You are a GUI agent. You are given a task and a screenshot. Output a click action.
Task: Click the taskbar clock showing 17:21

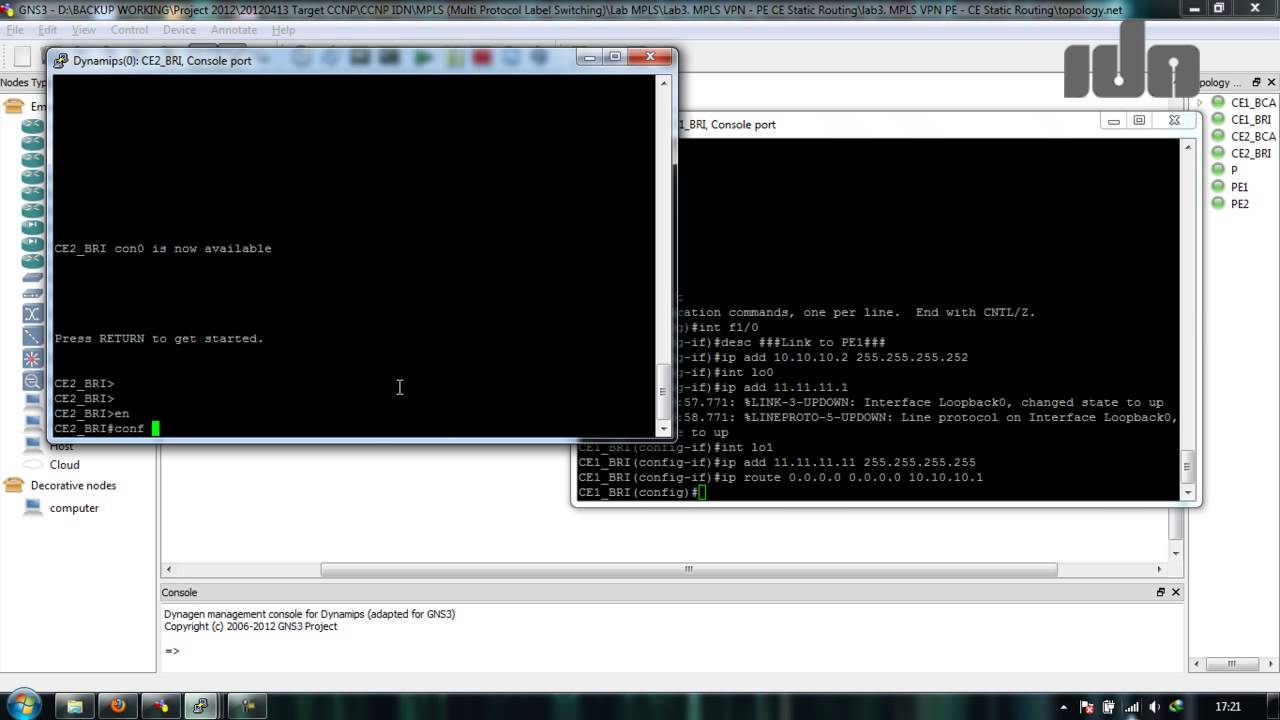[x=1228, y=707]
